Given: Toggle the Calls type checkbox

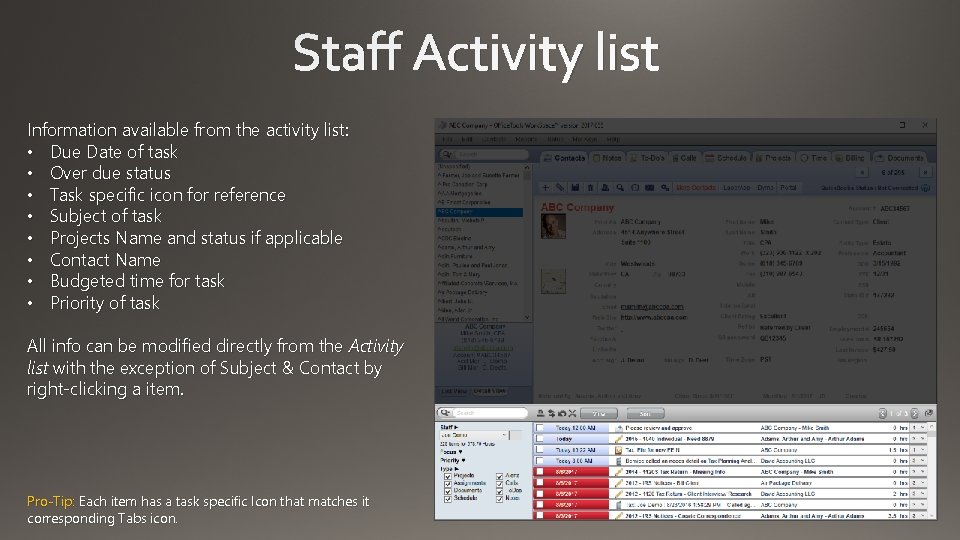Looking at the screenshot, I should [x=499, y=484].
